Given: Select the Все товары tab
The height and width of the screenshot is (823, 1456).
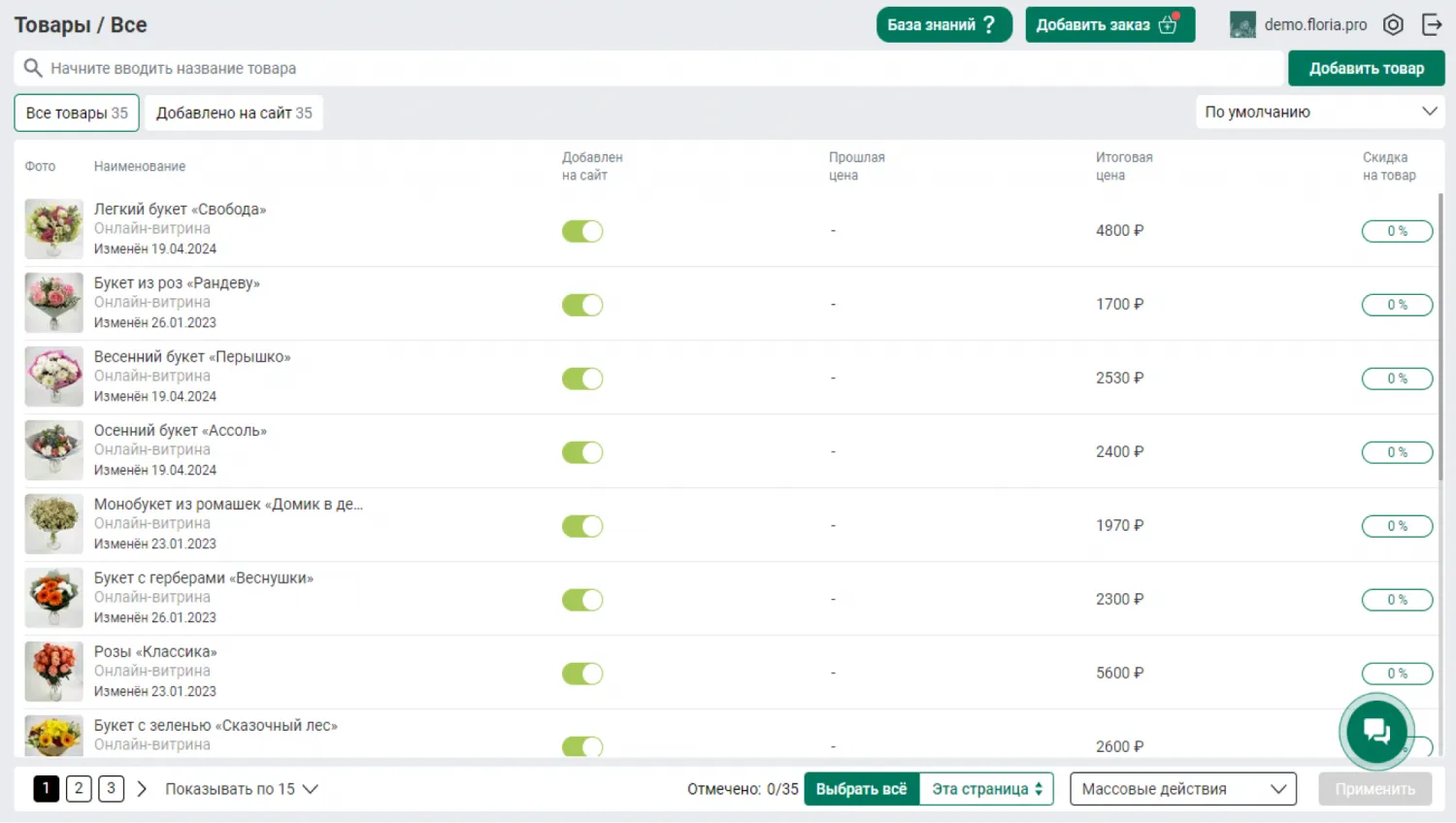Looking at the screenshot, I should pyautogui.click(x=77, y=113).
